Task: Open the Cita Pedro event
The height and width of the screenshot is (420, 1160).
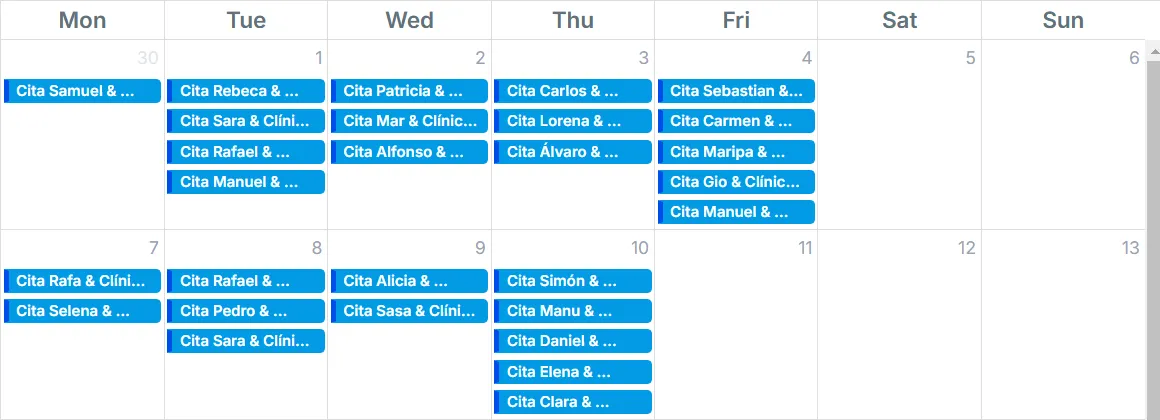Action: (246, 311)
